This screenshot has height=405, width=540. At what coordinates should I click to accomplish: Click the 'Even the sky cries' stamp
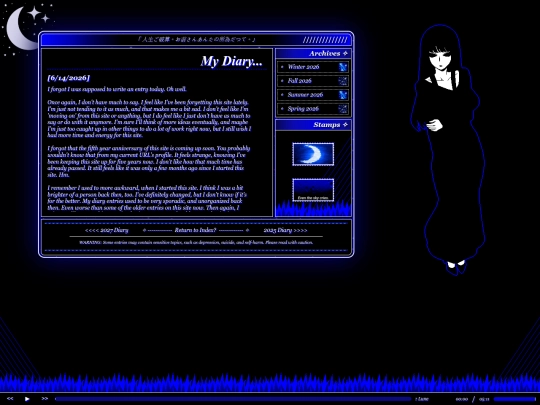313,190
